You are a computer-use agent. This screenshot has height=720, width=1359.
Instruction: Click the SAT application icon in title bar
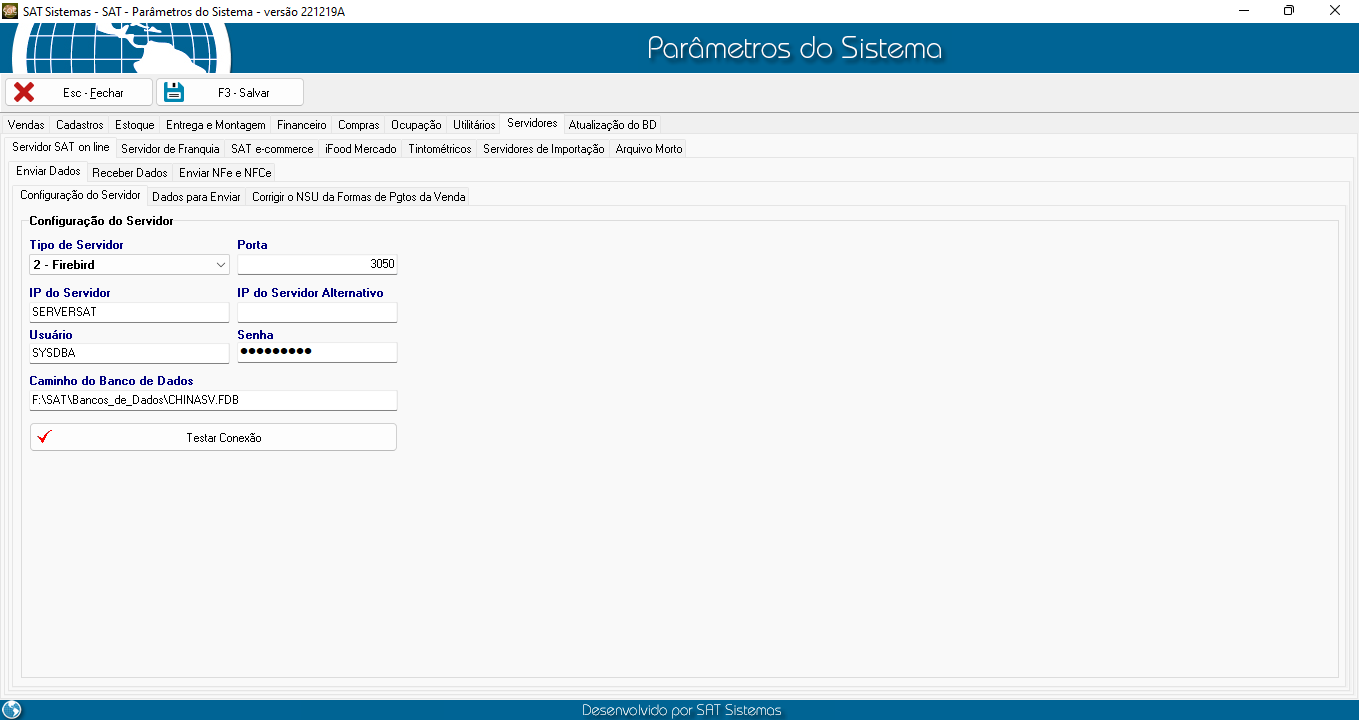click(10, 10)
